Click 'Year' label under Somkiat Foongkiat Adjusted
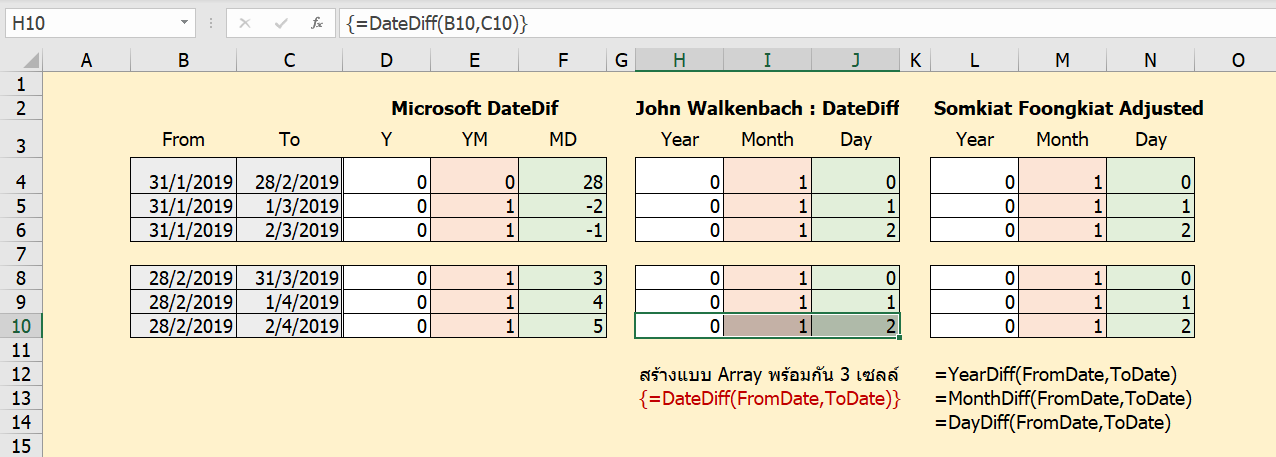 click(x=975, y=139)
